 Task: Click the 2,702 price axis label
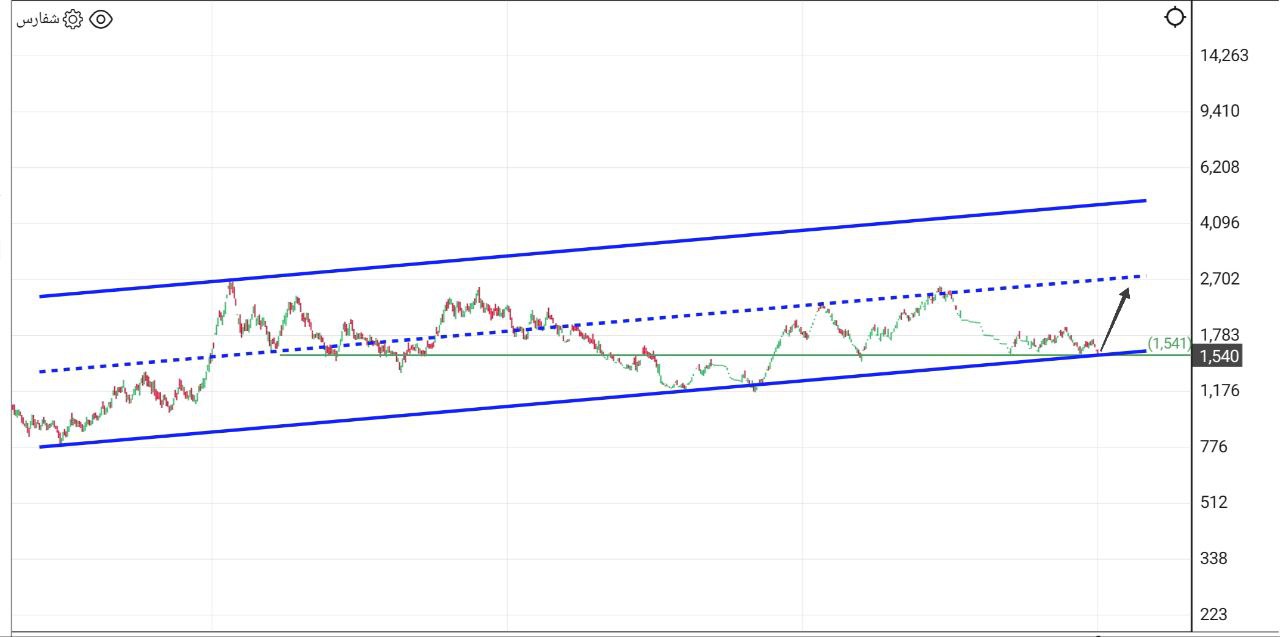(x=1220, y=279)
